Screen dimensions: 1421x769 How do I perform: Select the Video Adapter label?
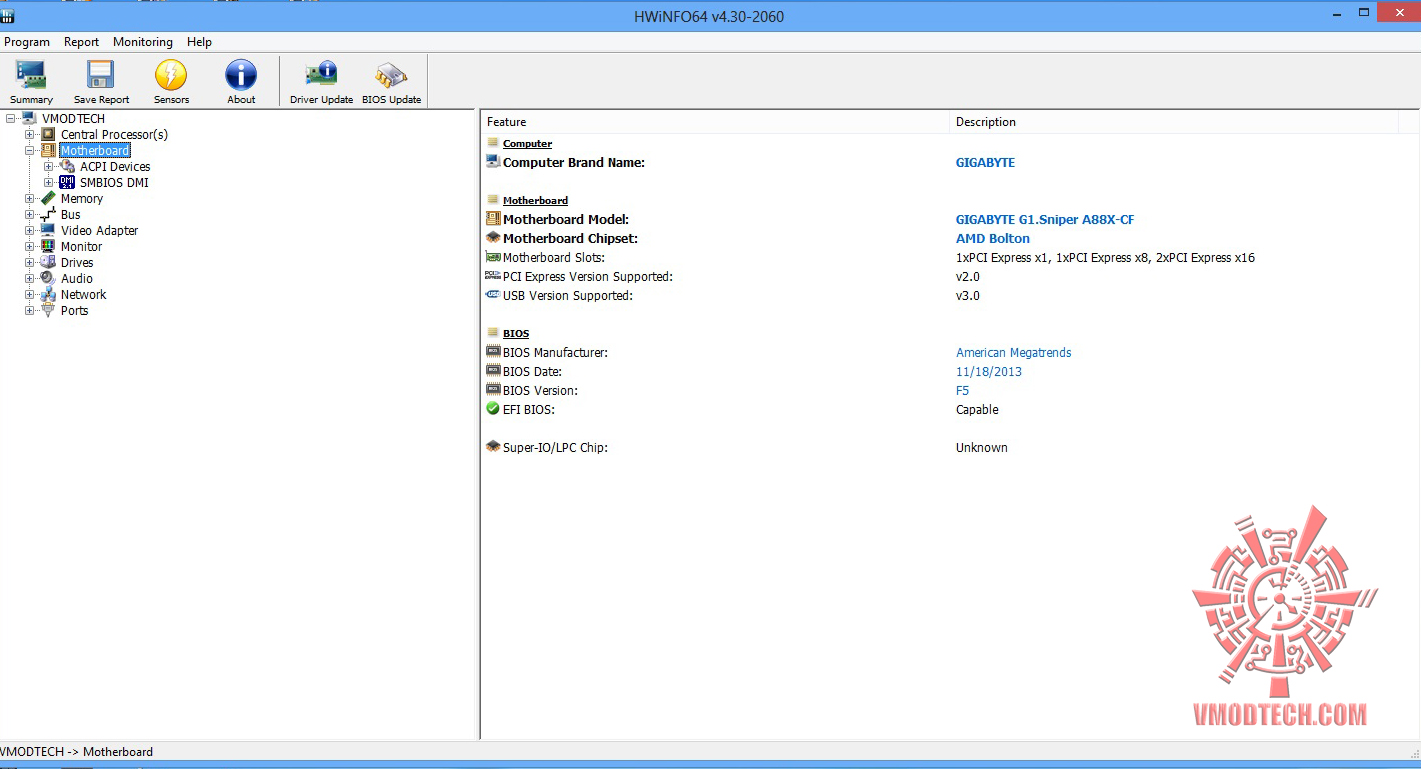100,231
